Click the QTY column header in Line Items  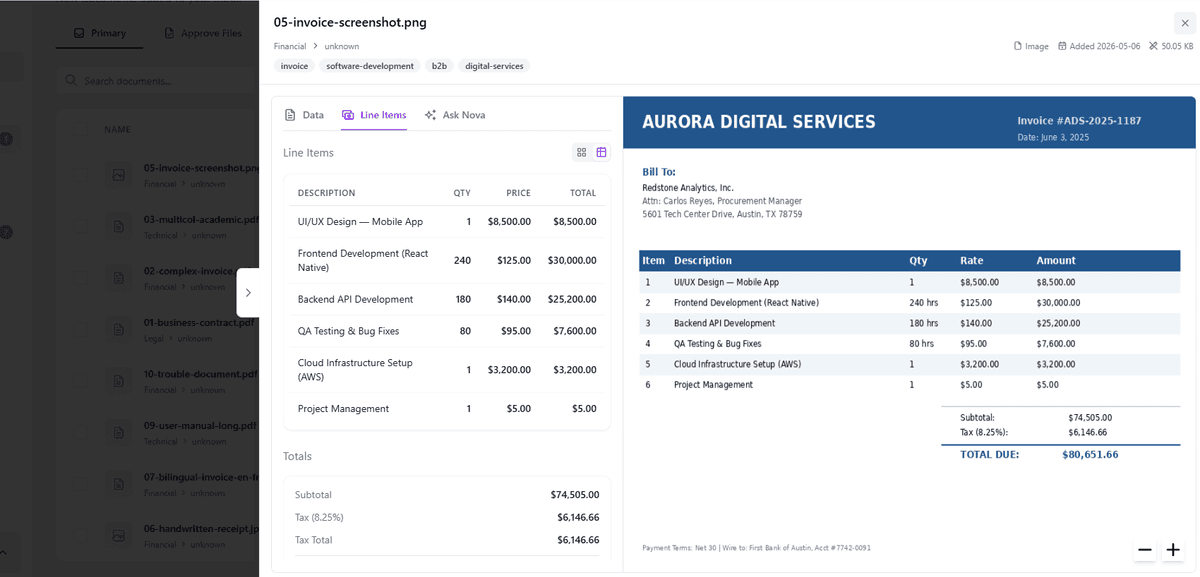click(x=462, y=193)
